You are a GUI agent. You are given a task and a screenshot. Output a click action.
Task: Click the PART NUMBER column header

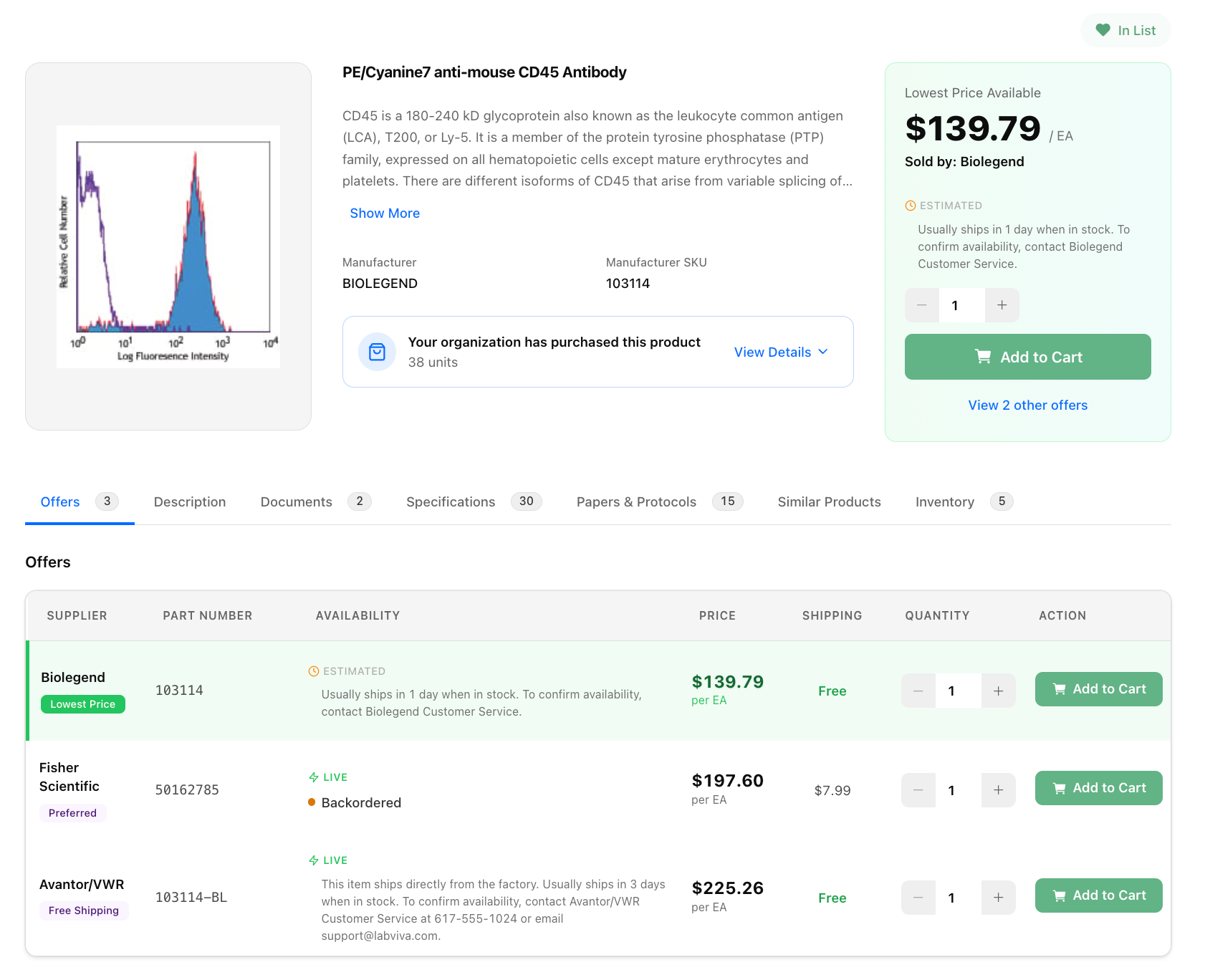(207, 615)
